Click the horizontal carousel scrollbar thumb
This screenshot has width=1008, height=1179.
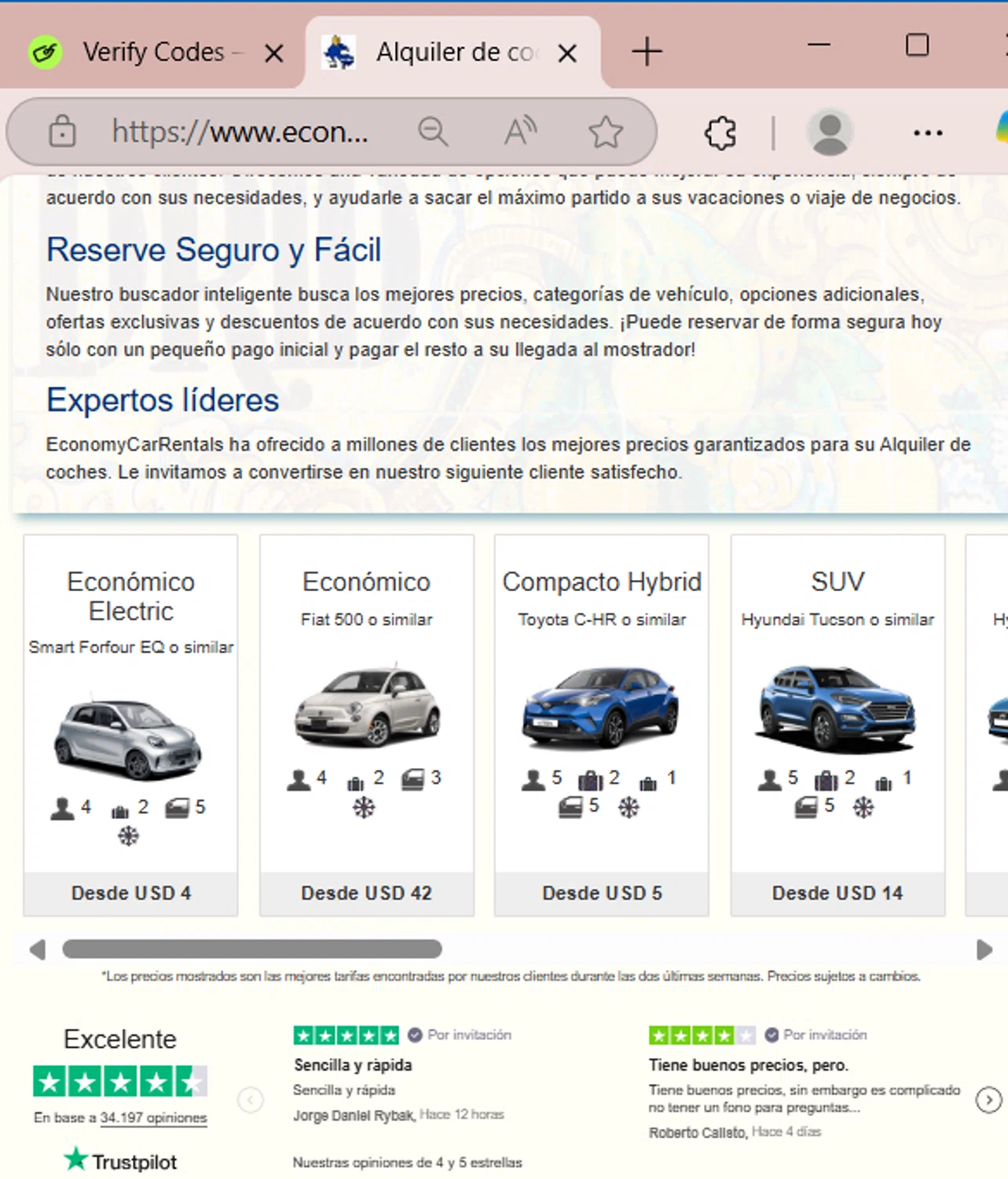coord(251,949)
